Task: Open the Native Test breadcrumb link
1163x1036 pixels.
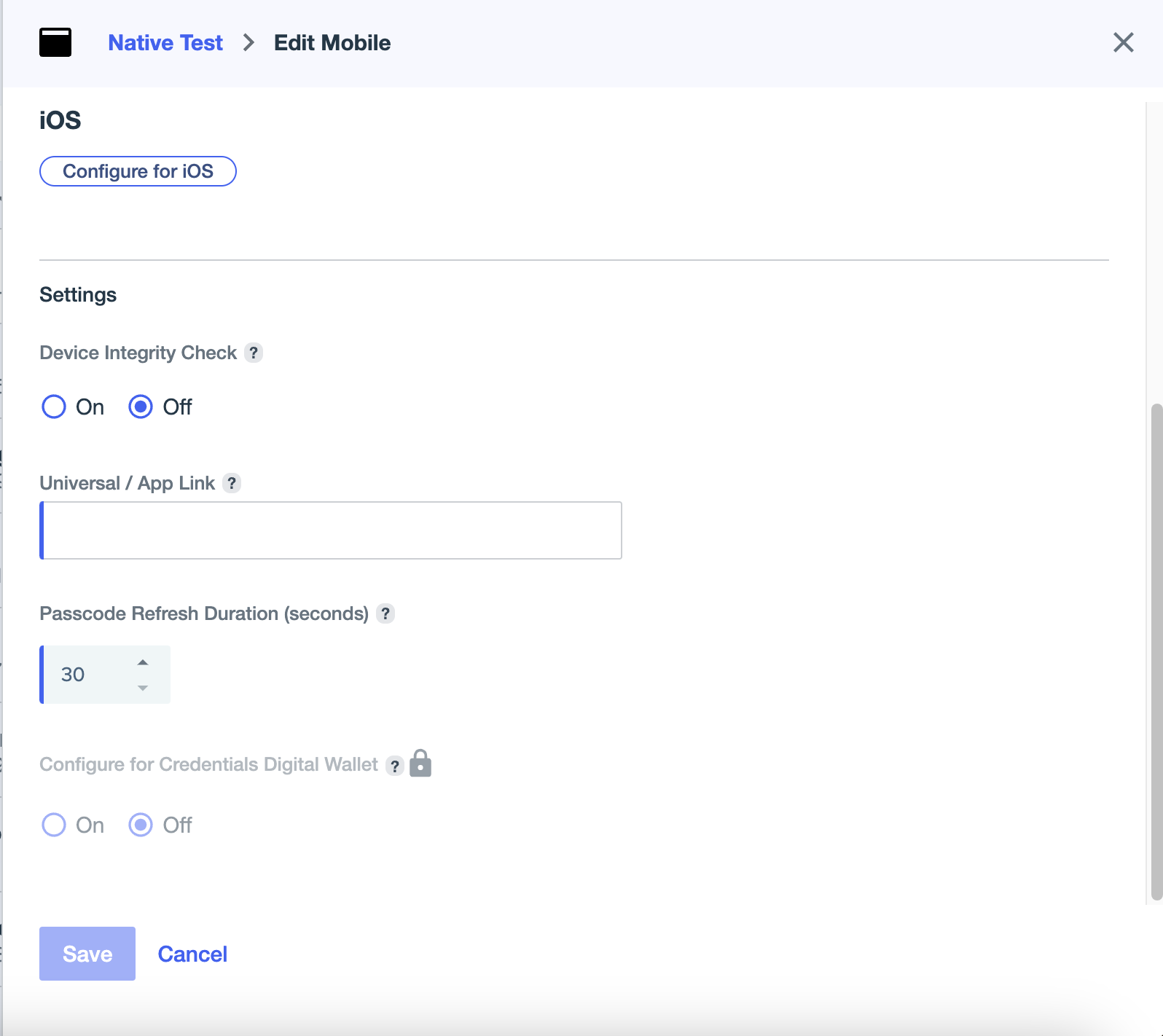Action: (x=165, y=43)
